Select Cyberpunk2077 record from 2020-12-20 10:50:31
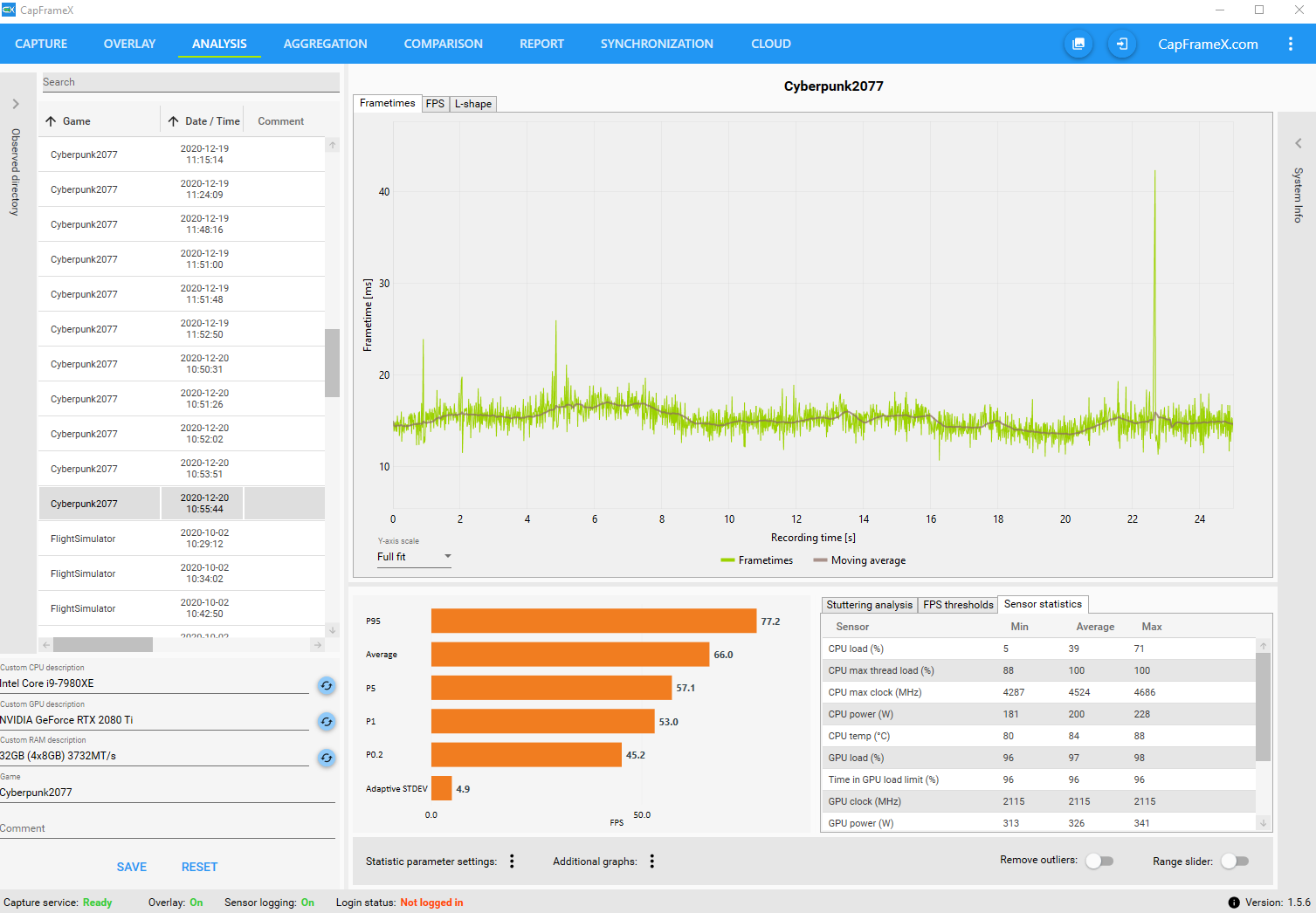Image resolution: width=1316 pixels, height=913 pixels. (182, 364)
